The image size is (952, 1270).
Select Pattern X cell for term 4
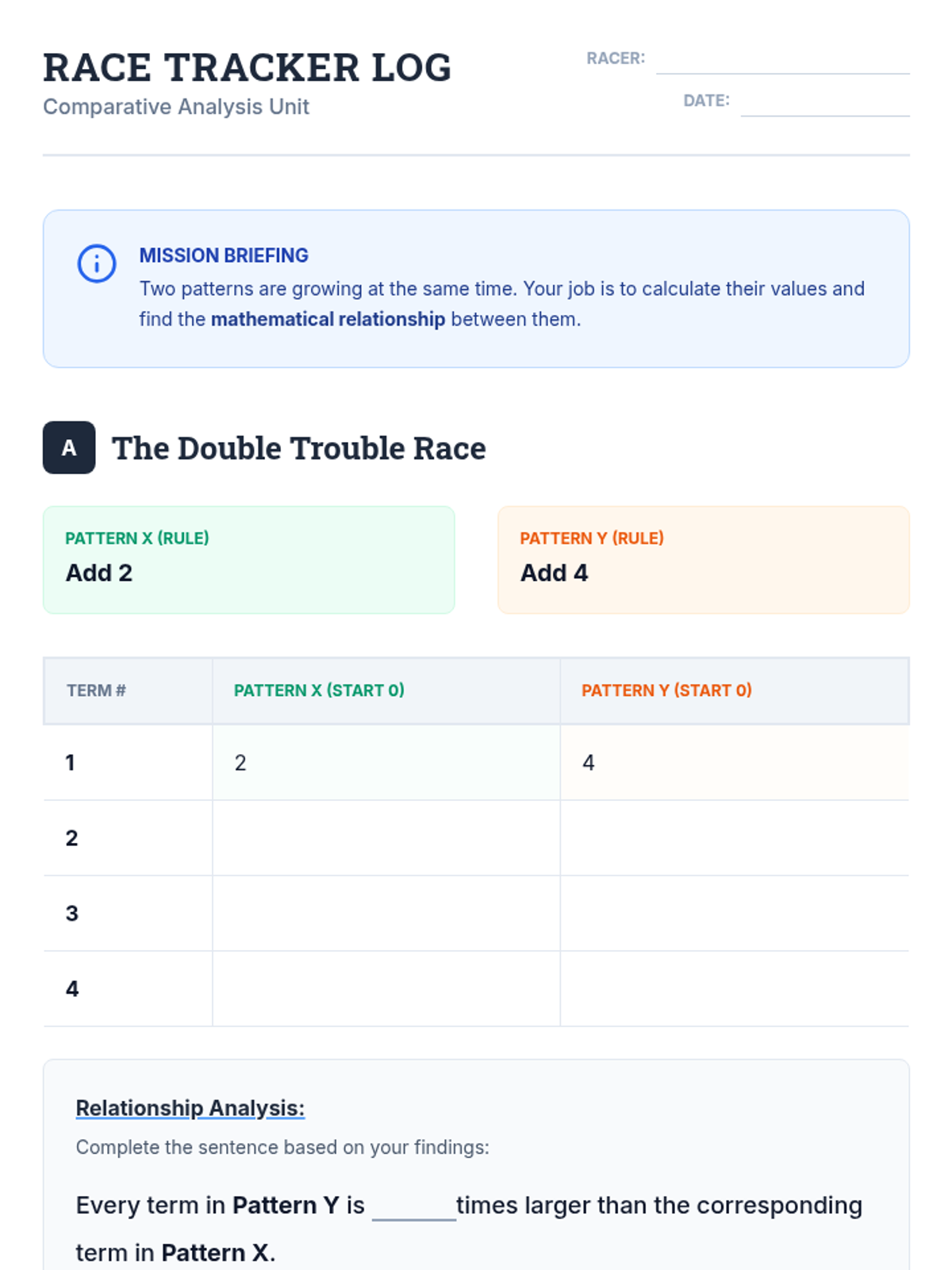386,989
